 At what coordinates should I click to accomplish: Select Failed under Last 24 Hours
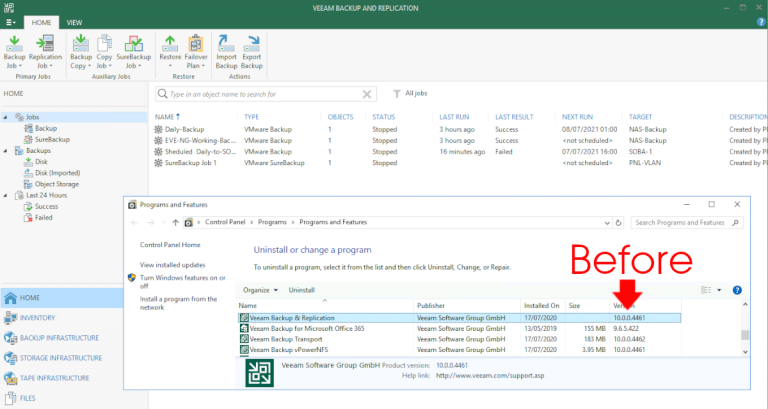pos(43,218)
